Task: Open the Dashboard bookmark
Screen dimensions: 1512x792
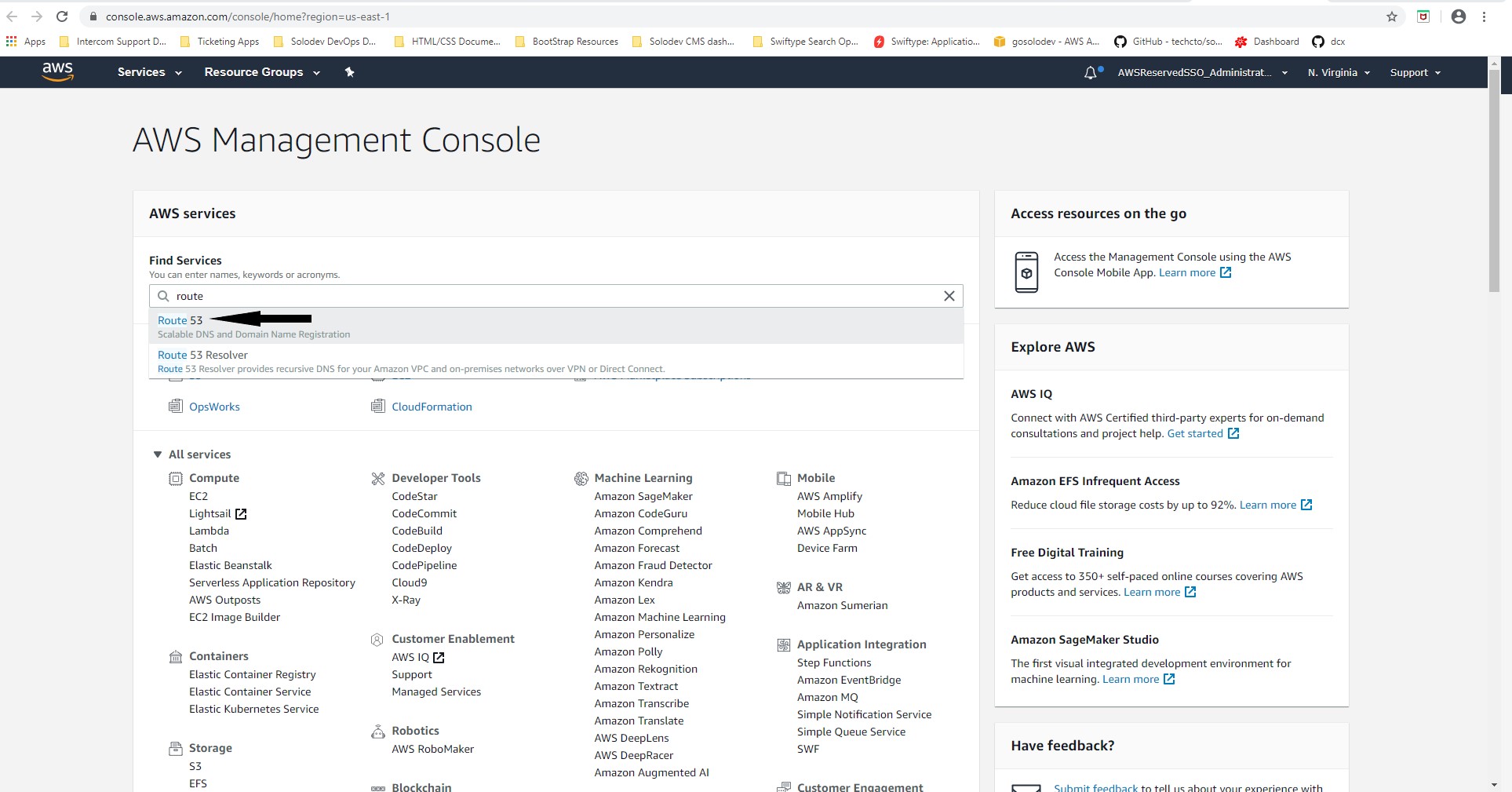Action: (1267, 42)
